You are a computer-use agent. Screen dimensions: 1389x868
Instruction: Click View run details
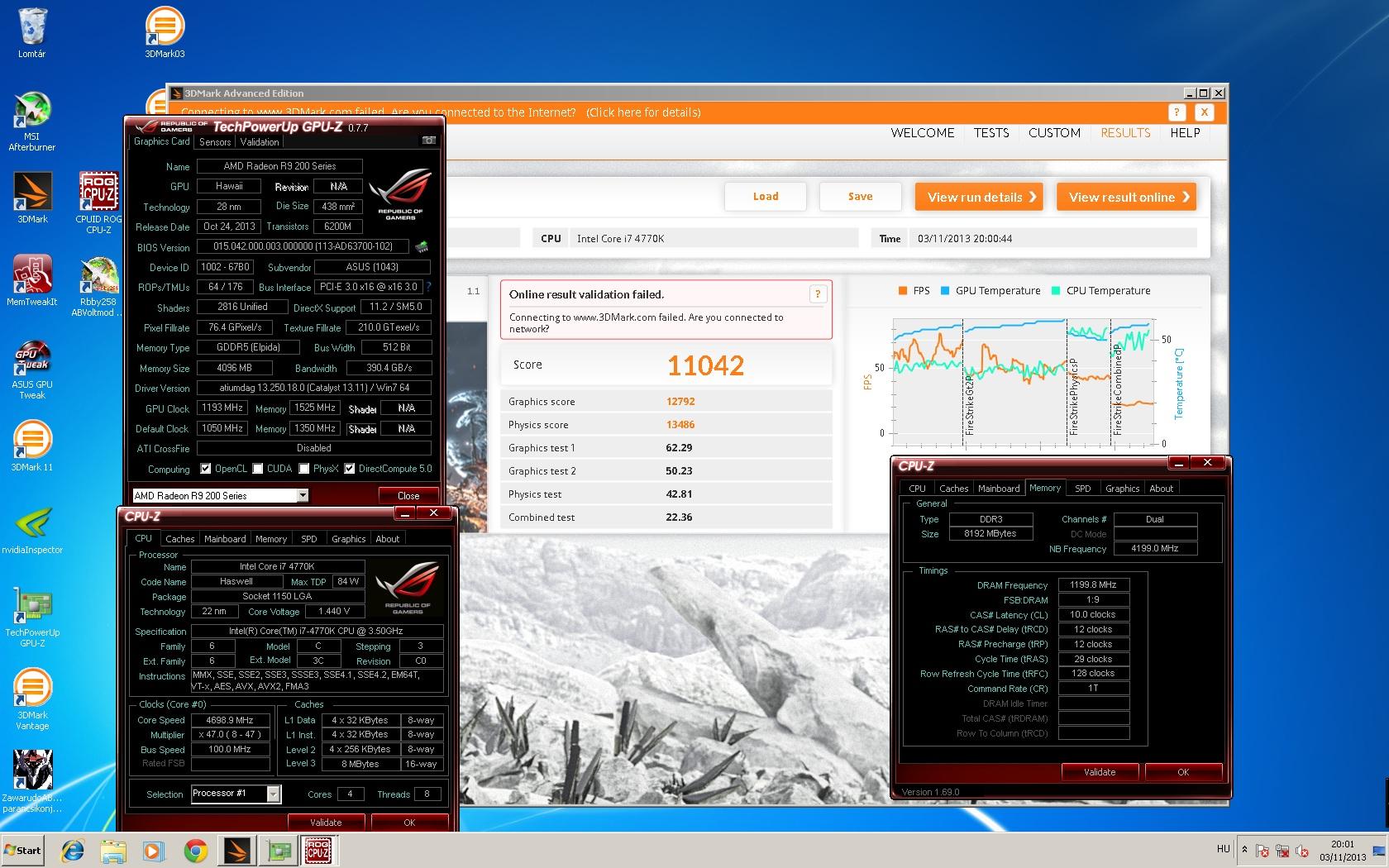(x=979, y=197)
